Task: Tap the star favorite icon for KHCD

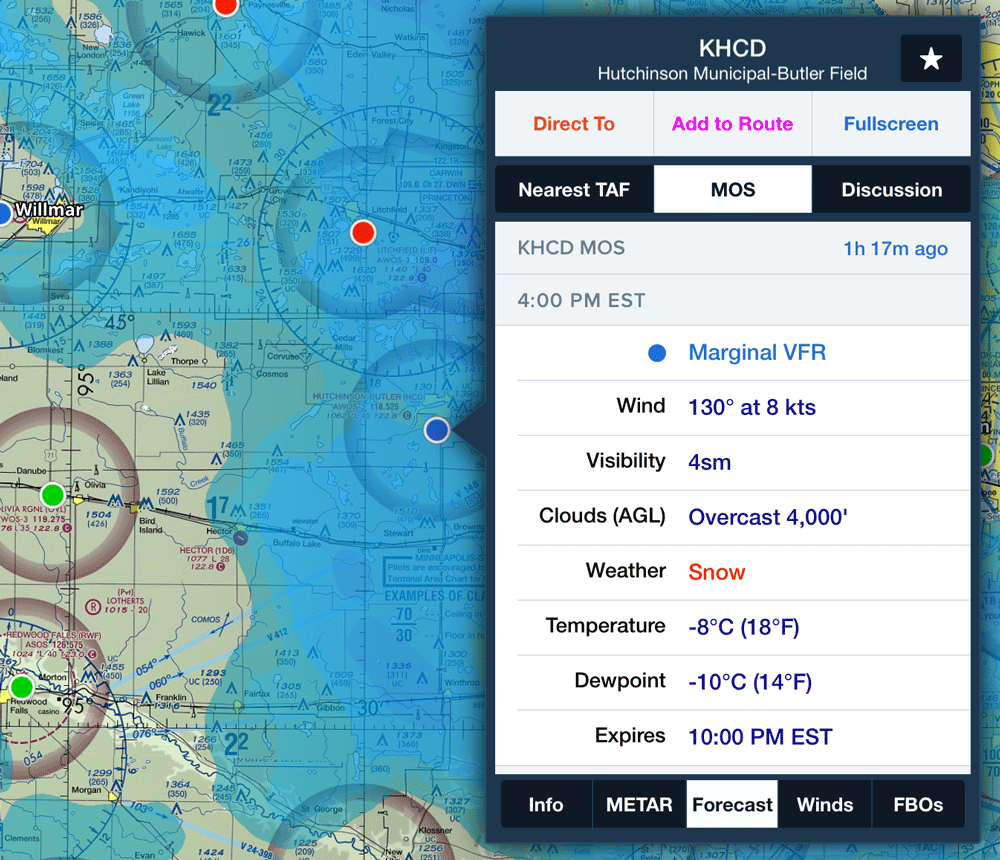Action: 930,59
